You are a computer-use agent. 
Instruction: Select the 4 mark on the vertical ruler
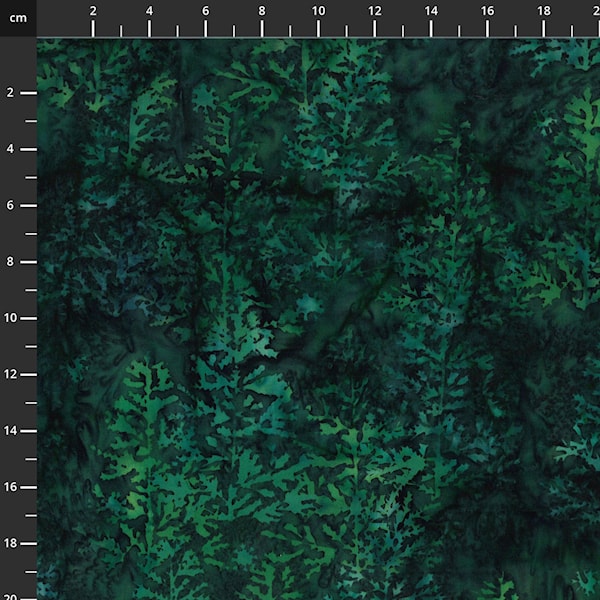(10, 149)
